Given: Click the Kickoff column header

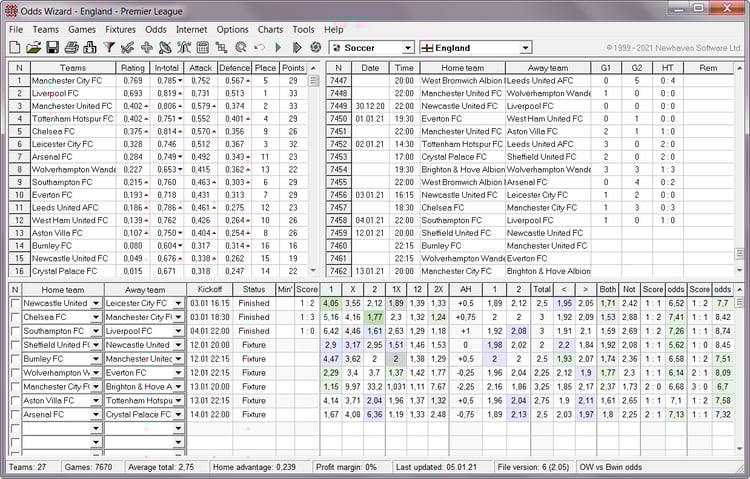Looking at the screenshot, I should click(x=210, y=290).
